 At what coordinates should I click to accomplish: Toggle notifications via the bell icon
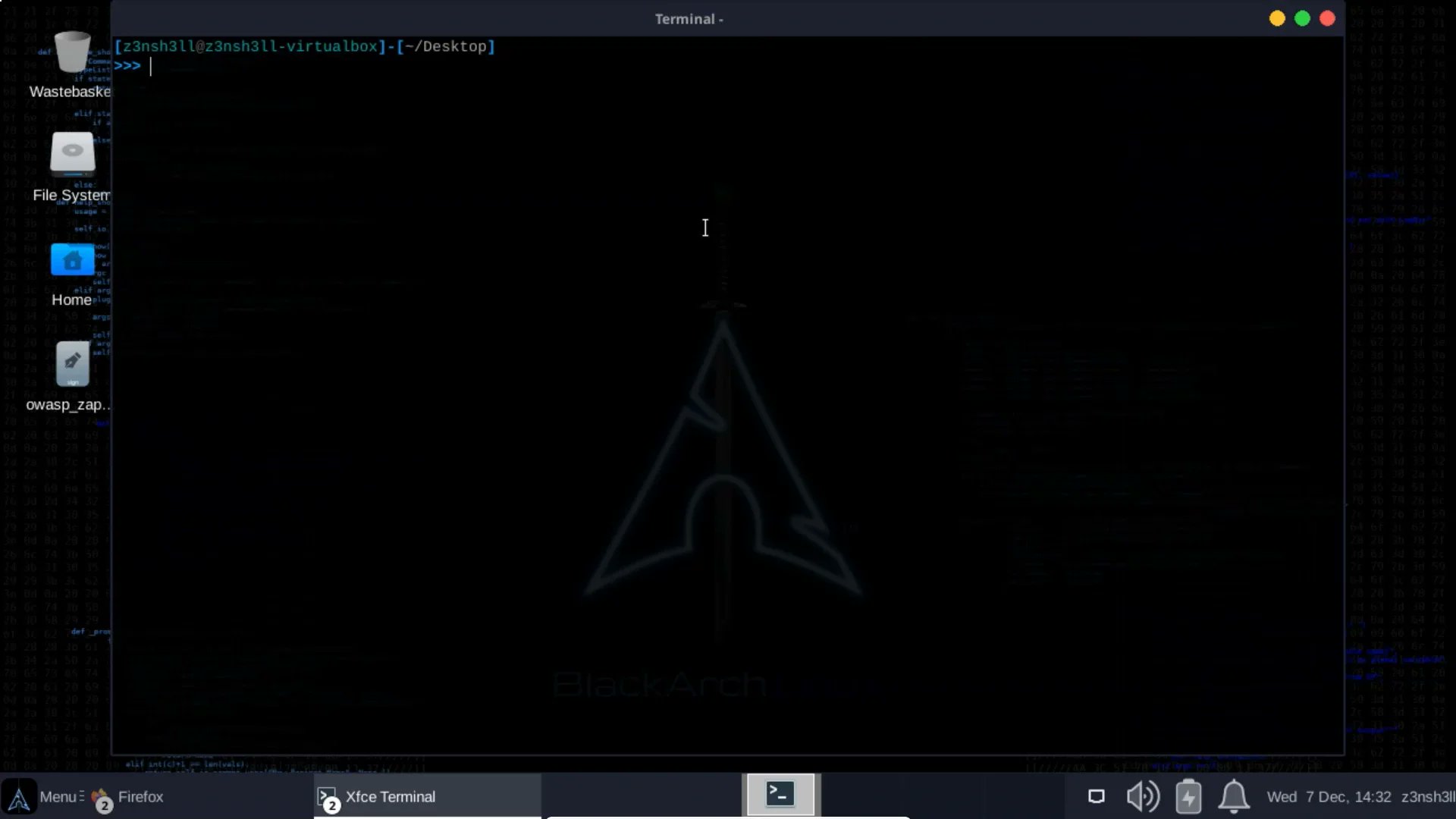[x=1234, y=797]
